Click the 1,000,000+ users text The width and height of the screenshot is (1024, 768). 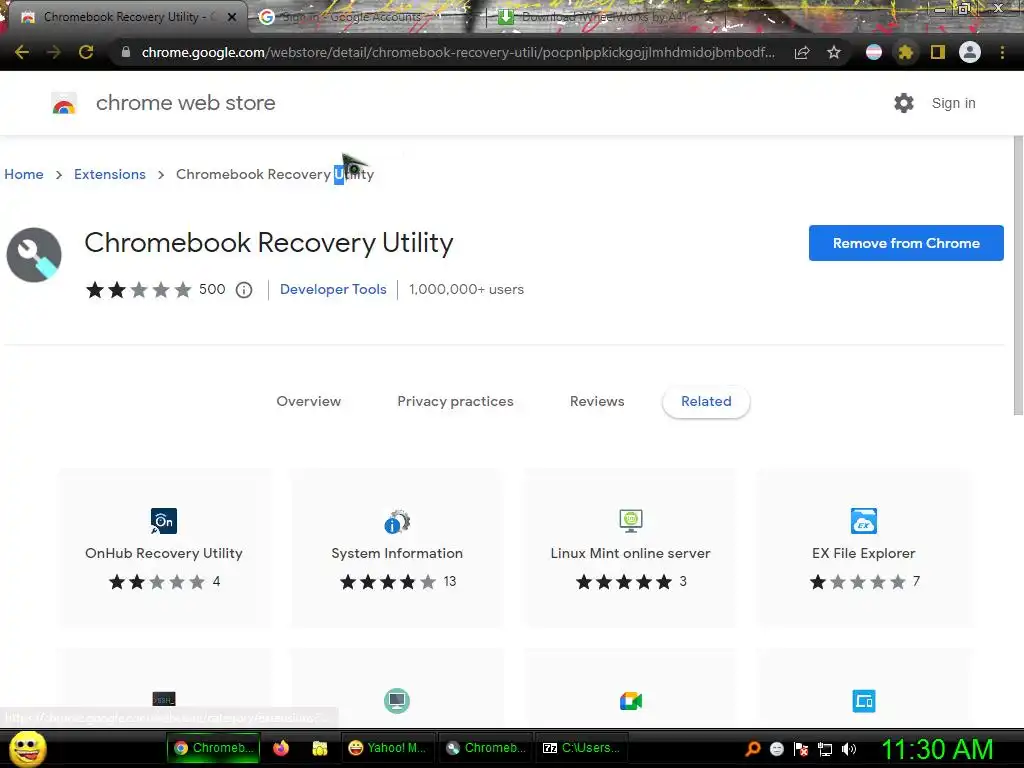click(466, 289)
